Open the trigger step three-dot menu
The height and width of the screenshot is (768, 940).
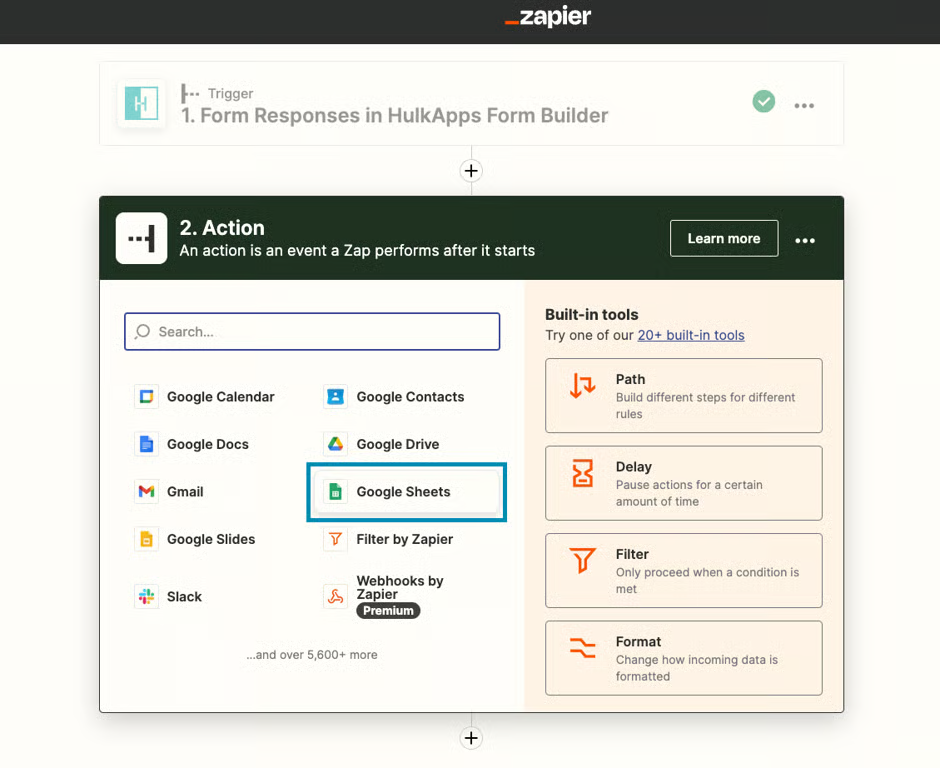click(x=804, y=106)
